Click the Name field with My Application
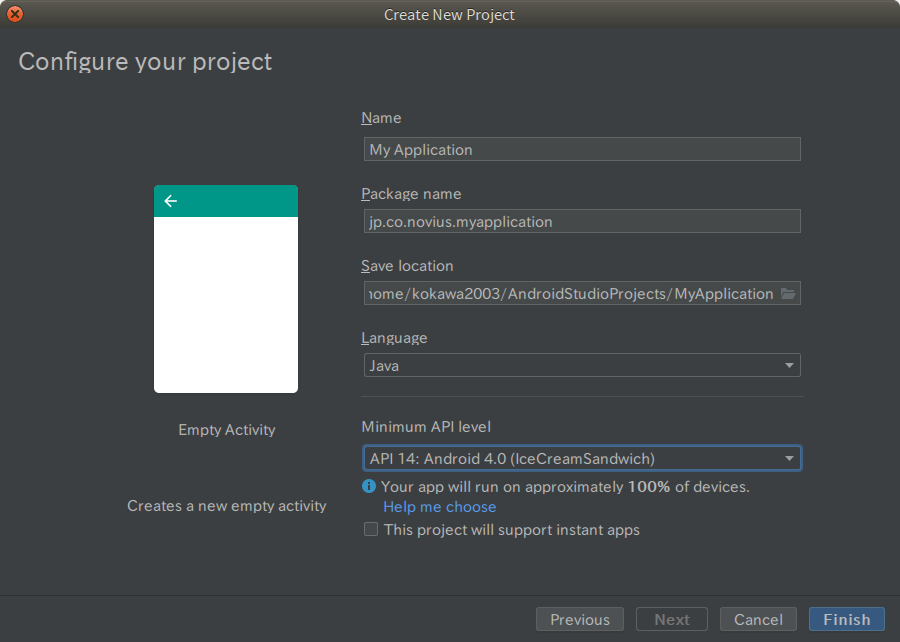The image size is (900, 642). point(582,149)
